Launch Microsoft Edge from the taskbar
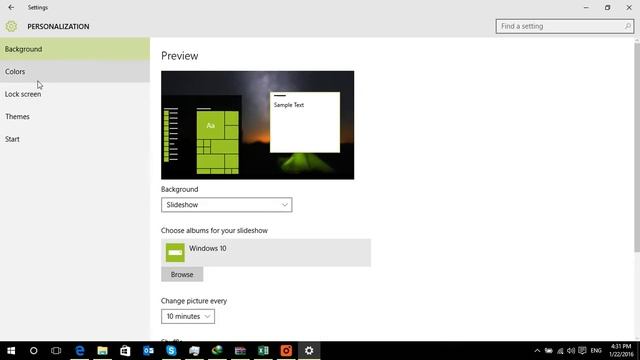This screenshot has height=360, width=640. 80,351
